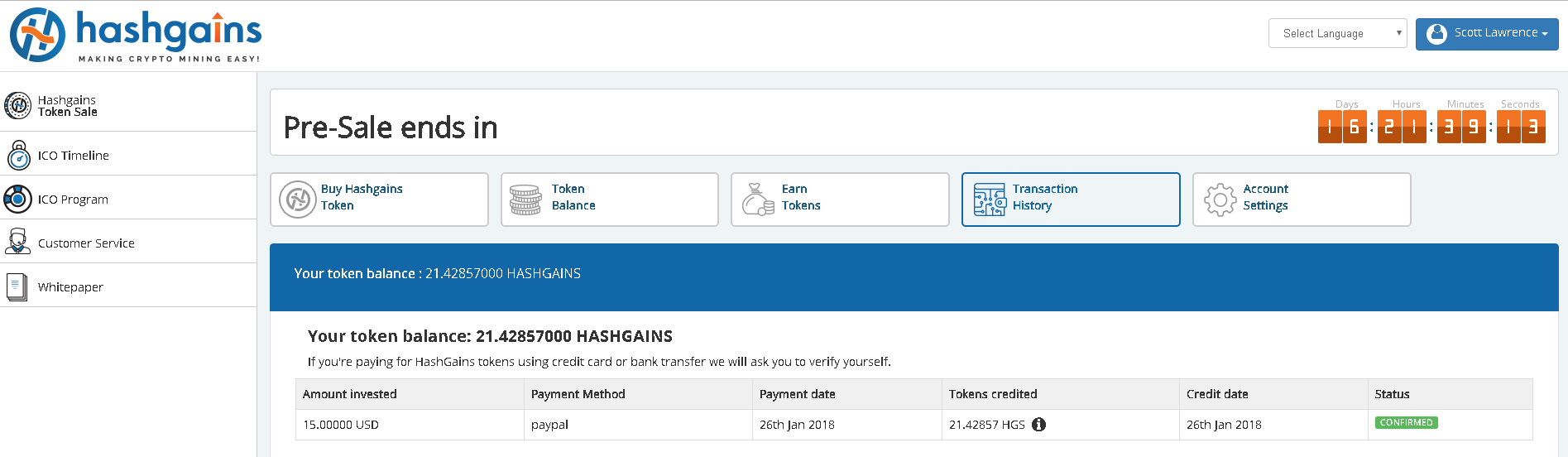The height and width of the screenshot is (457, 1568).
Task: Click the paypal payment method cell
Action: click(x=638, y=425)
